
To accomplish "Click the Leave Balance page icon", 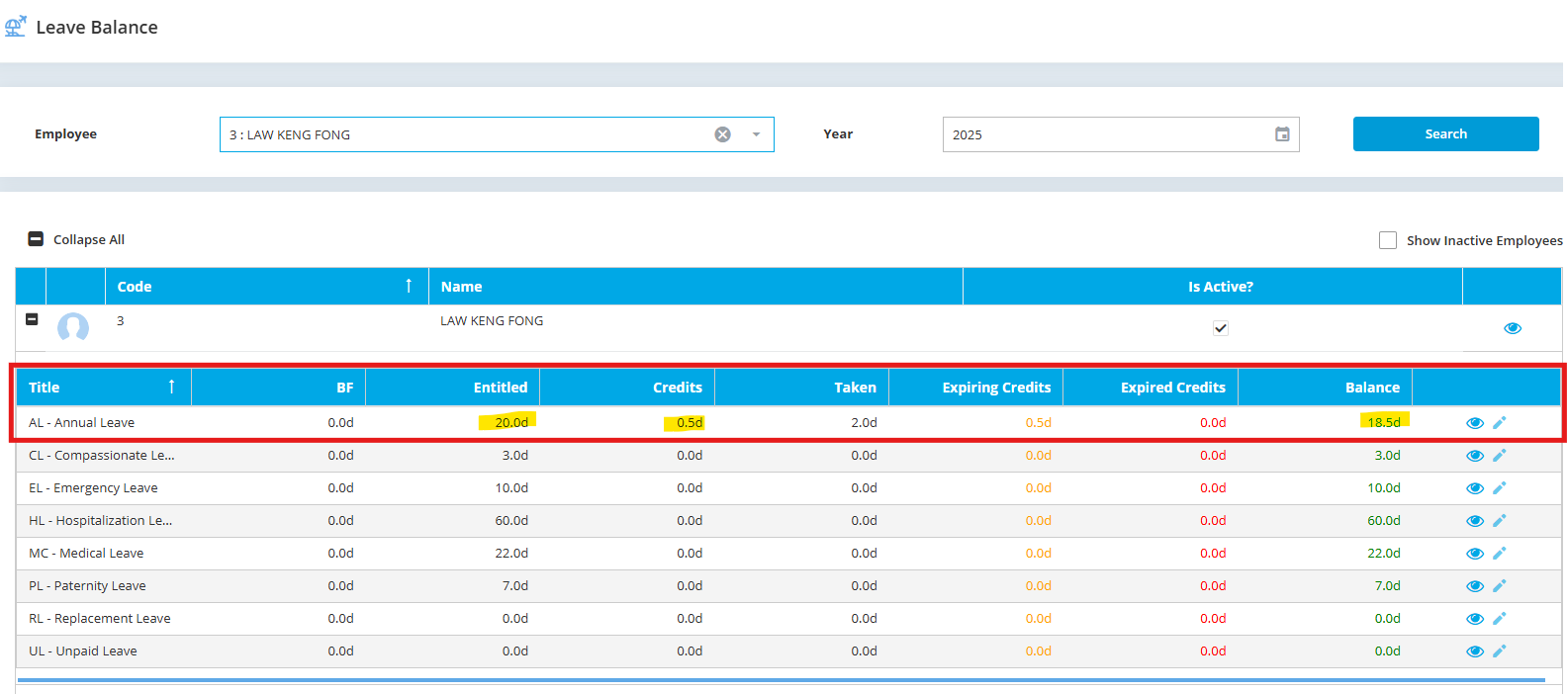I will tap(15, 27).
